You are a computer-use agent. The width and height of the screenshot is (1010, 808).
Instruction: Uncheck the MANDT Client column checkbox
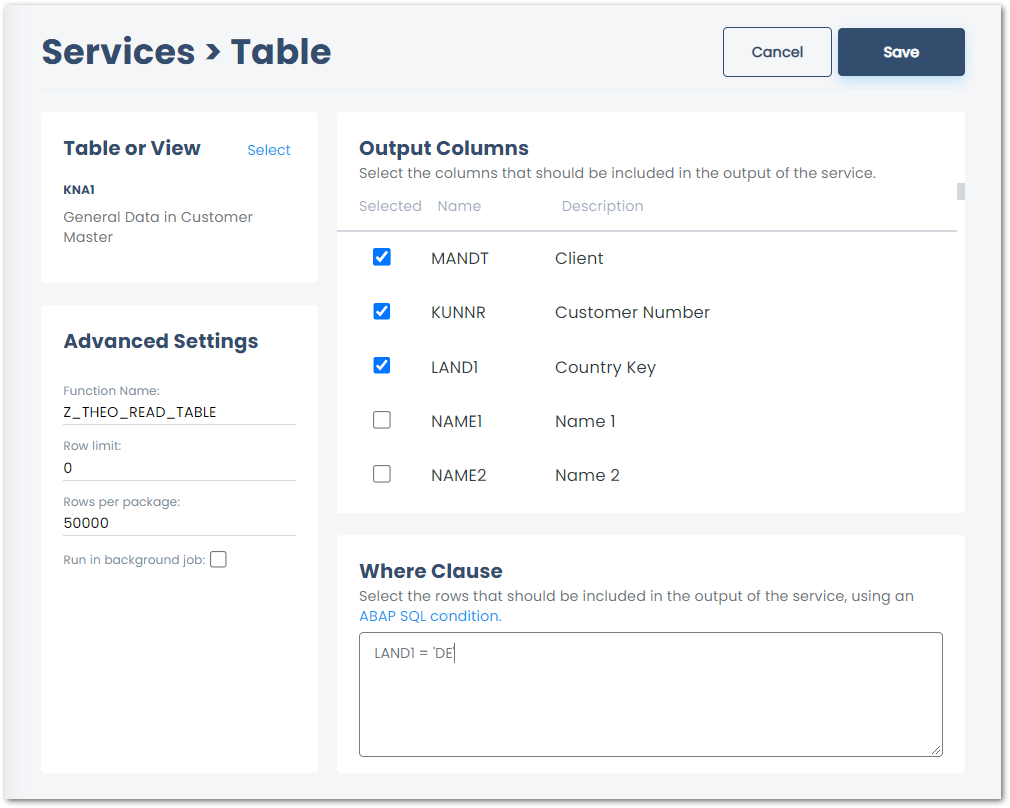[x=381, y=257]
